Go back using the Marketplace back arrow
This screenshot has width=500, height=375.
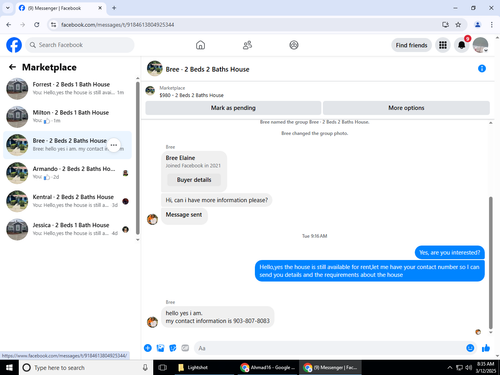12,67
